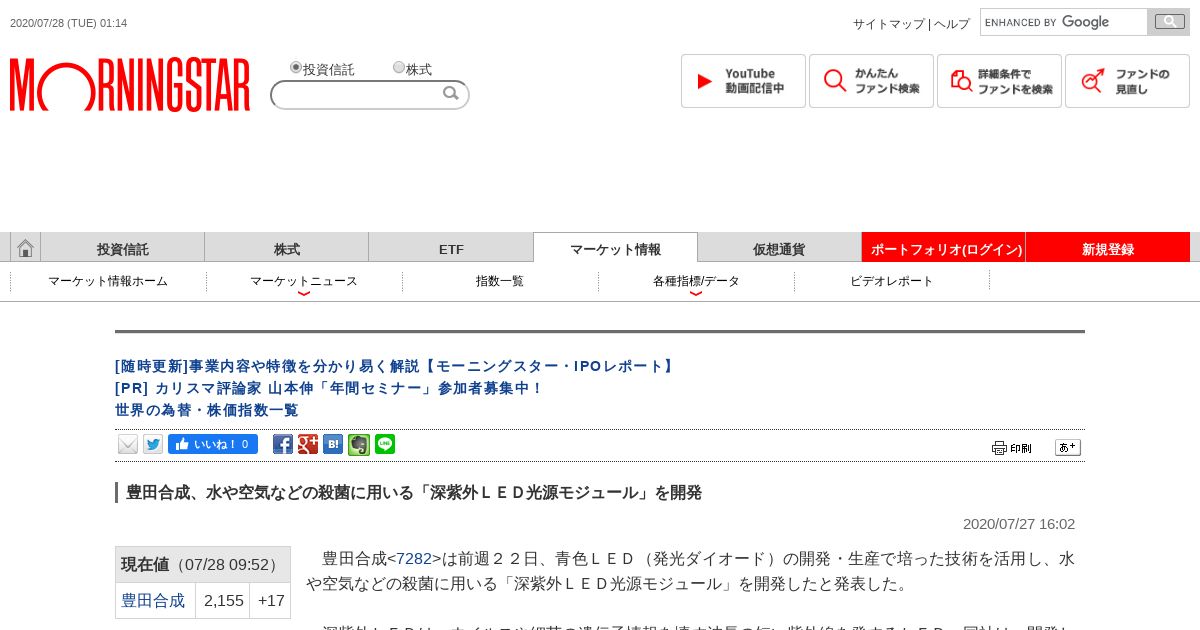1200x630 pixels.
Task: Share article via email envelope icon
Action: point(128,444)
